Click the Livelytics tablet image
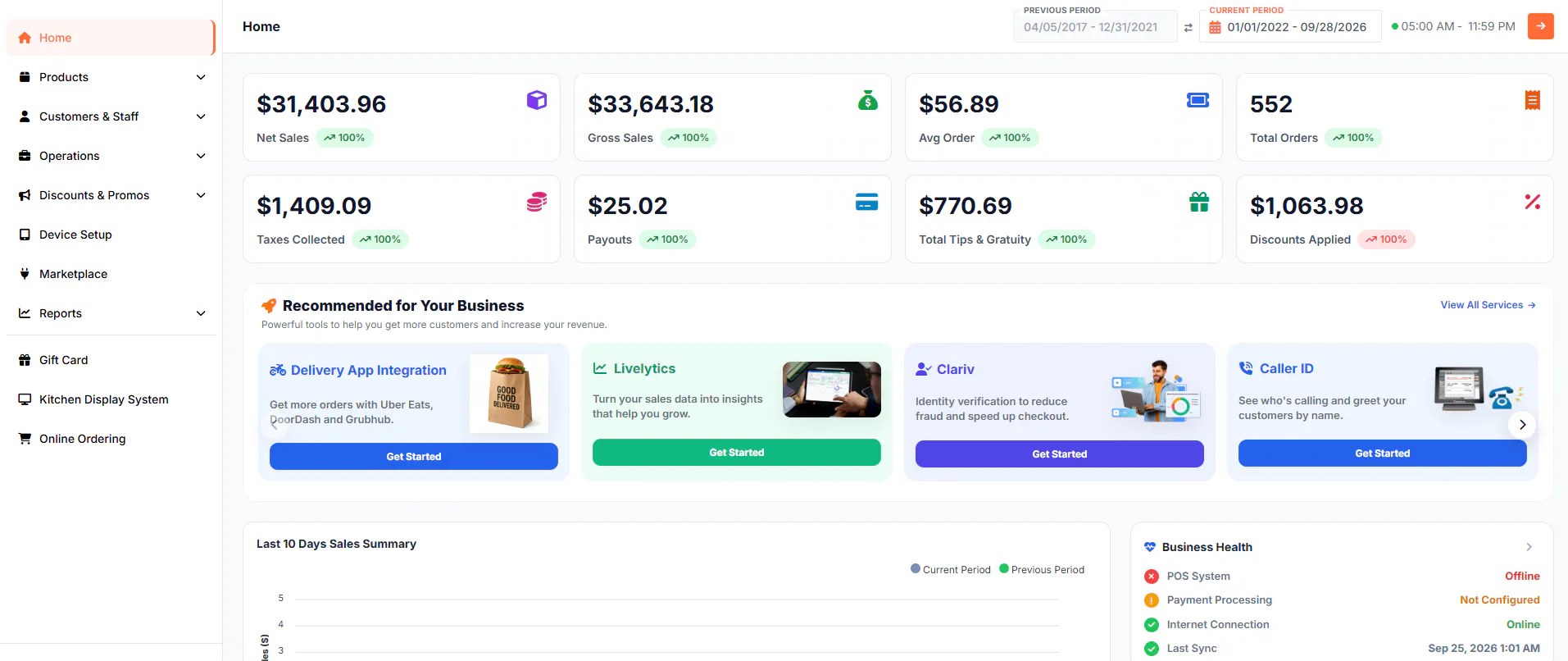 832,390
